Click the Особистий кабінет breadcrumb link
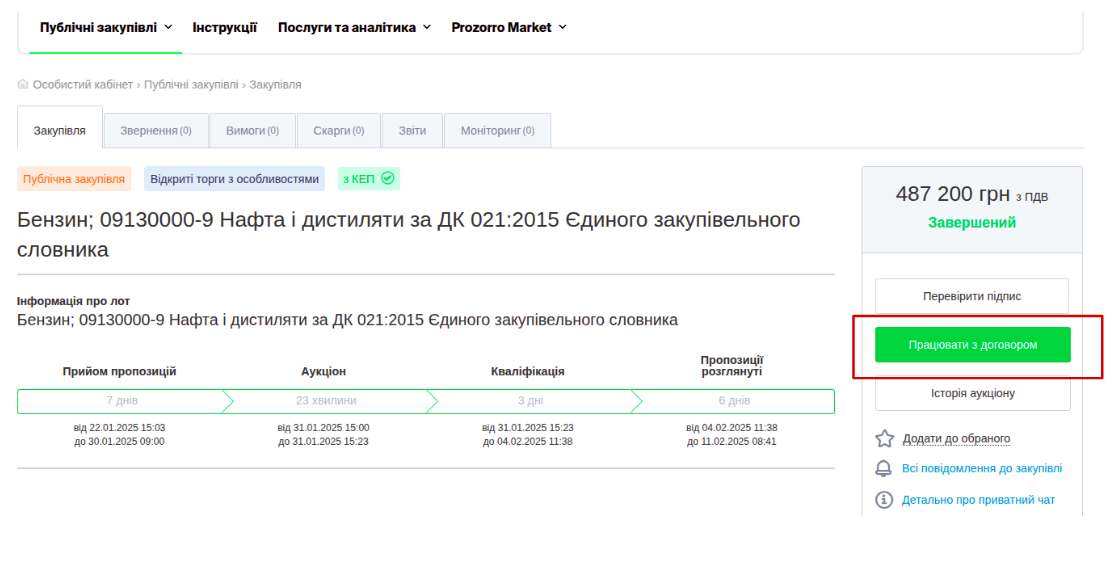The height and width of the screenshot is (561, 1113). (x=82, y=85)
